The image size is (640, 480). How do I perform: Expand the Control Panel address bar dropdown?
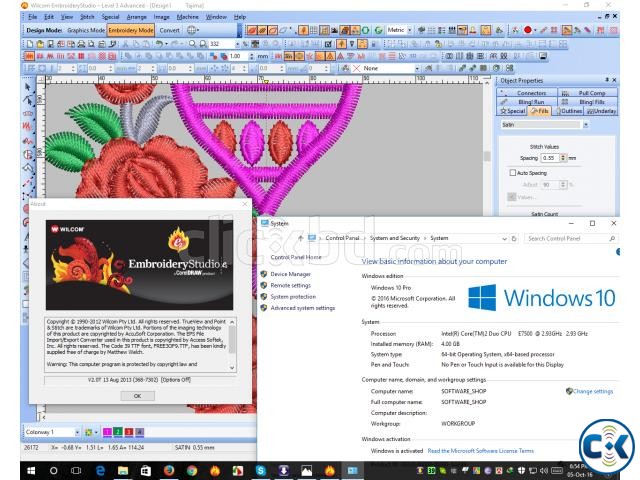pos(504,238)
